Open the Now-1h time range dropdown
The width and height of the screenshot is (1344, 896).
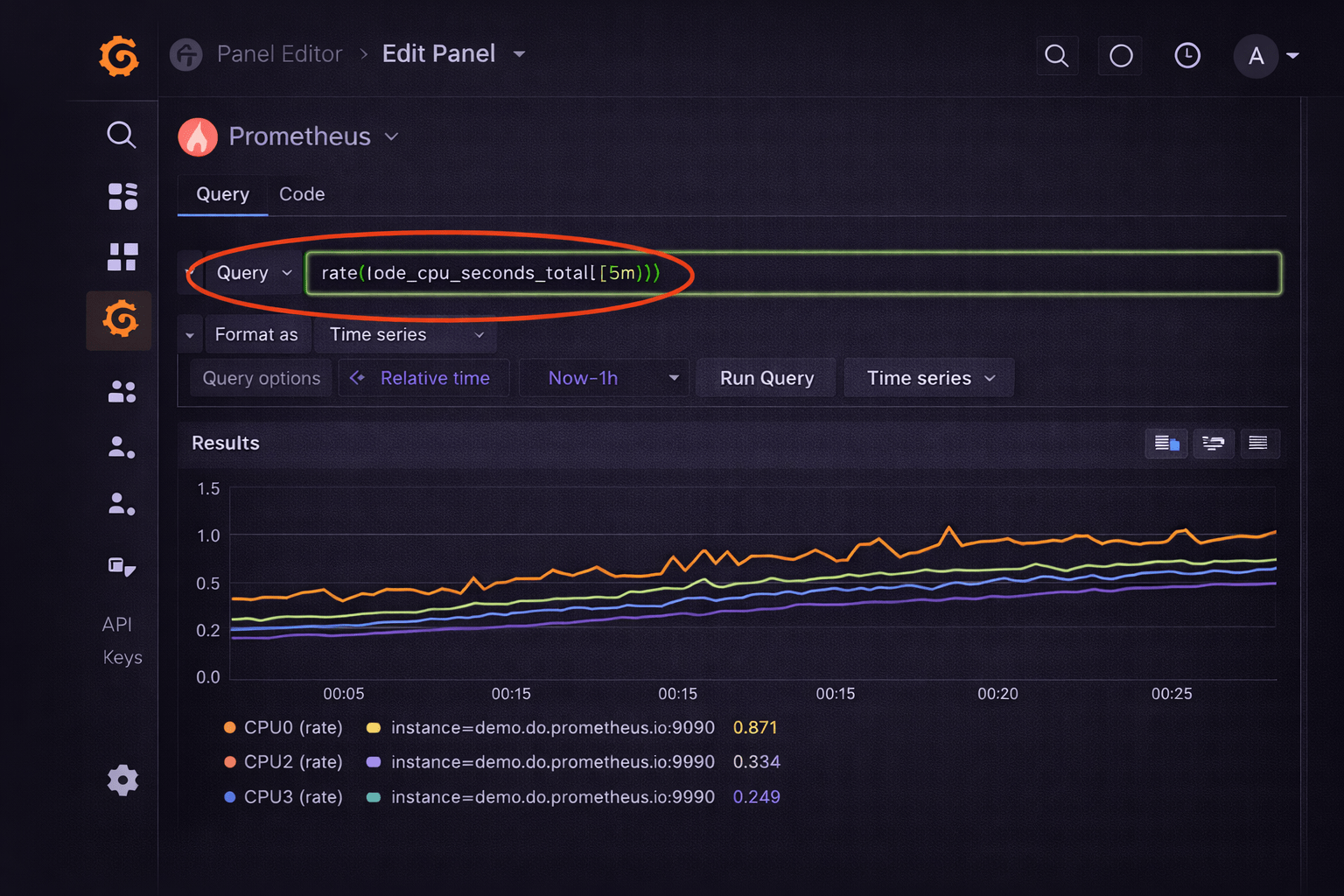coord(604,378)
